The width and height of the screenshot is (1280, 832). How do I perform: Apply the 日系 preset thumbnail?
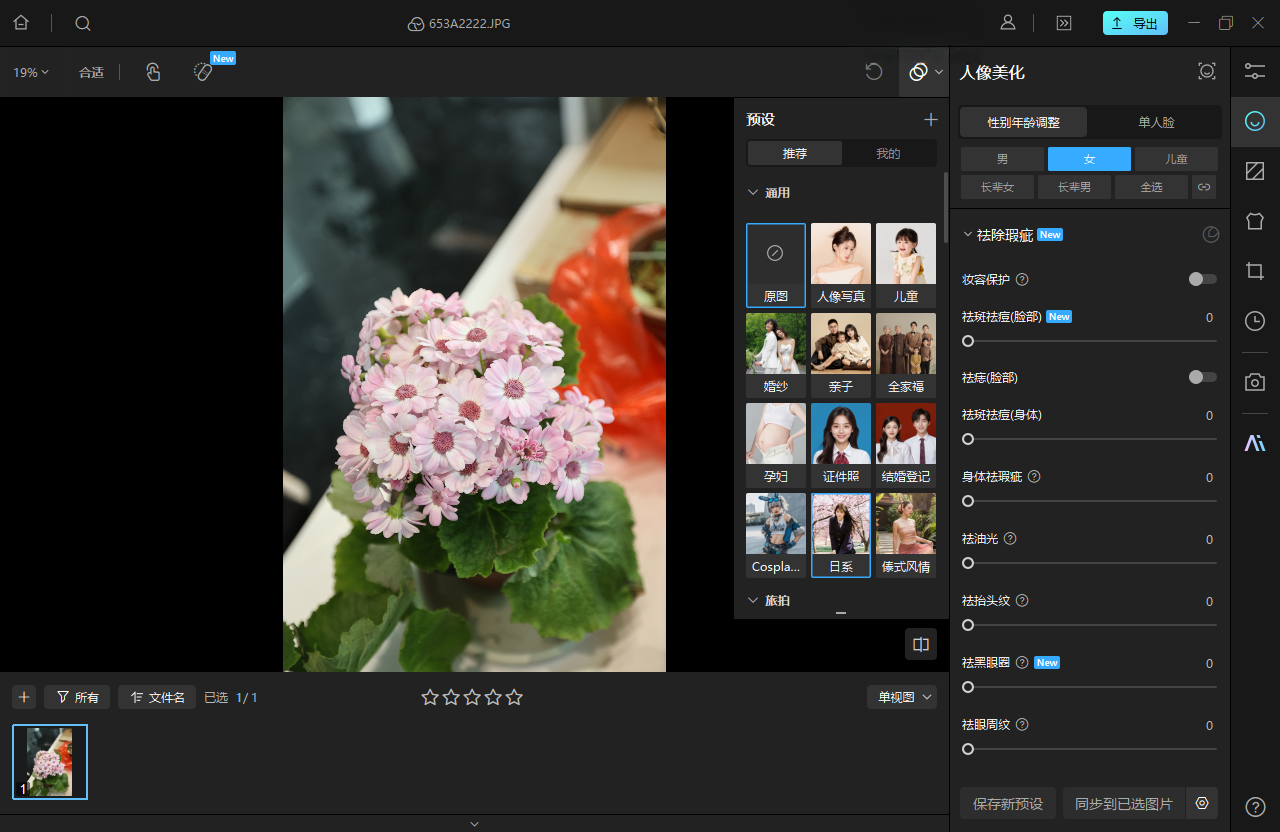(841, 535)
